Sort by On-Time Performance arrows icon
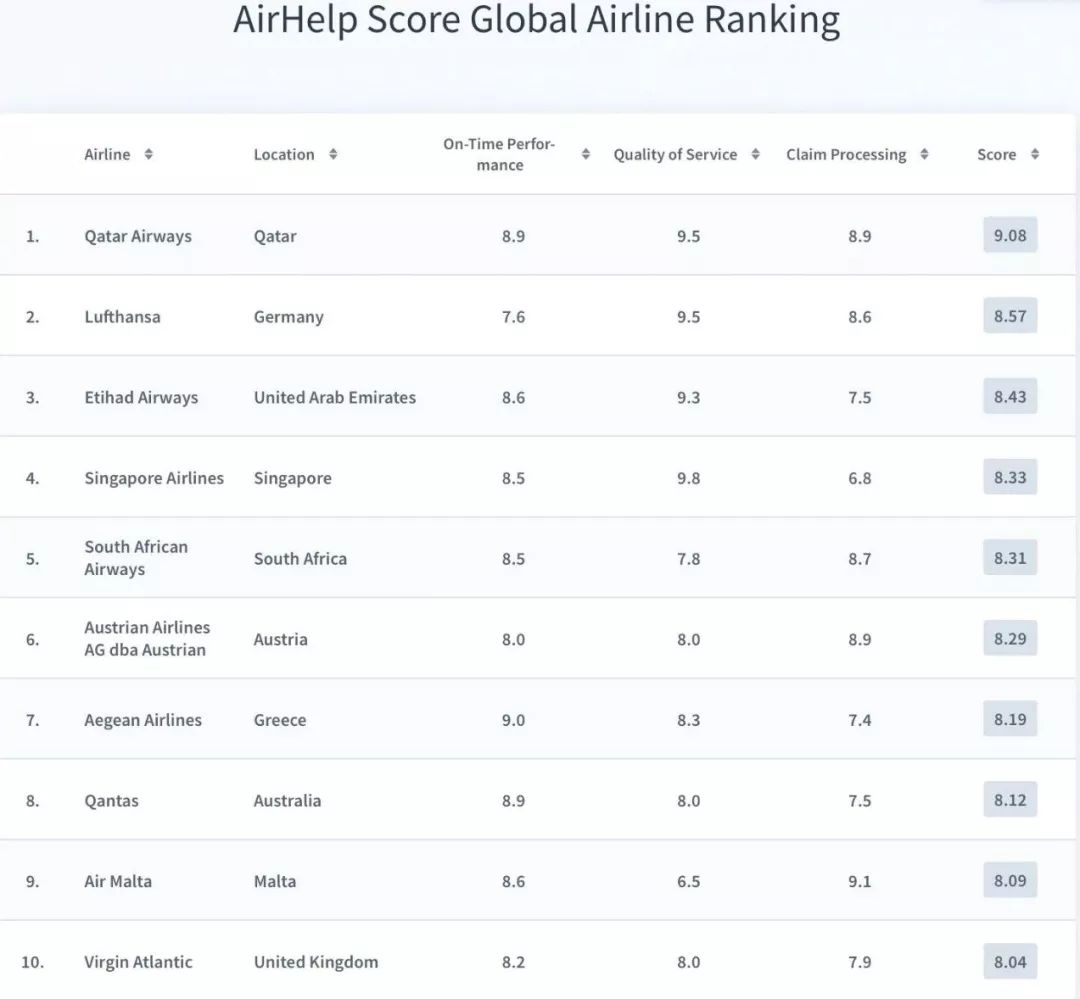This screenshot has width=1080, height=999. pyautogui.click(x=586, y=155)
